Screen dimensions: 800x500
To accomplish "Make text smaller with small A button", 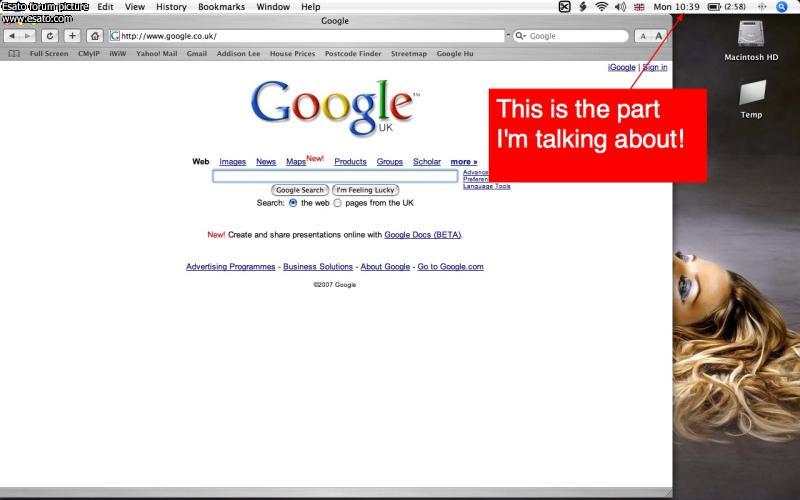I will 643,36.
